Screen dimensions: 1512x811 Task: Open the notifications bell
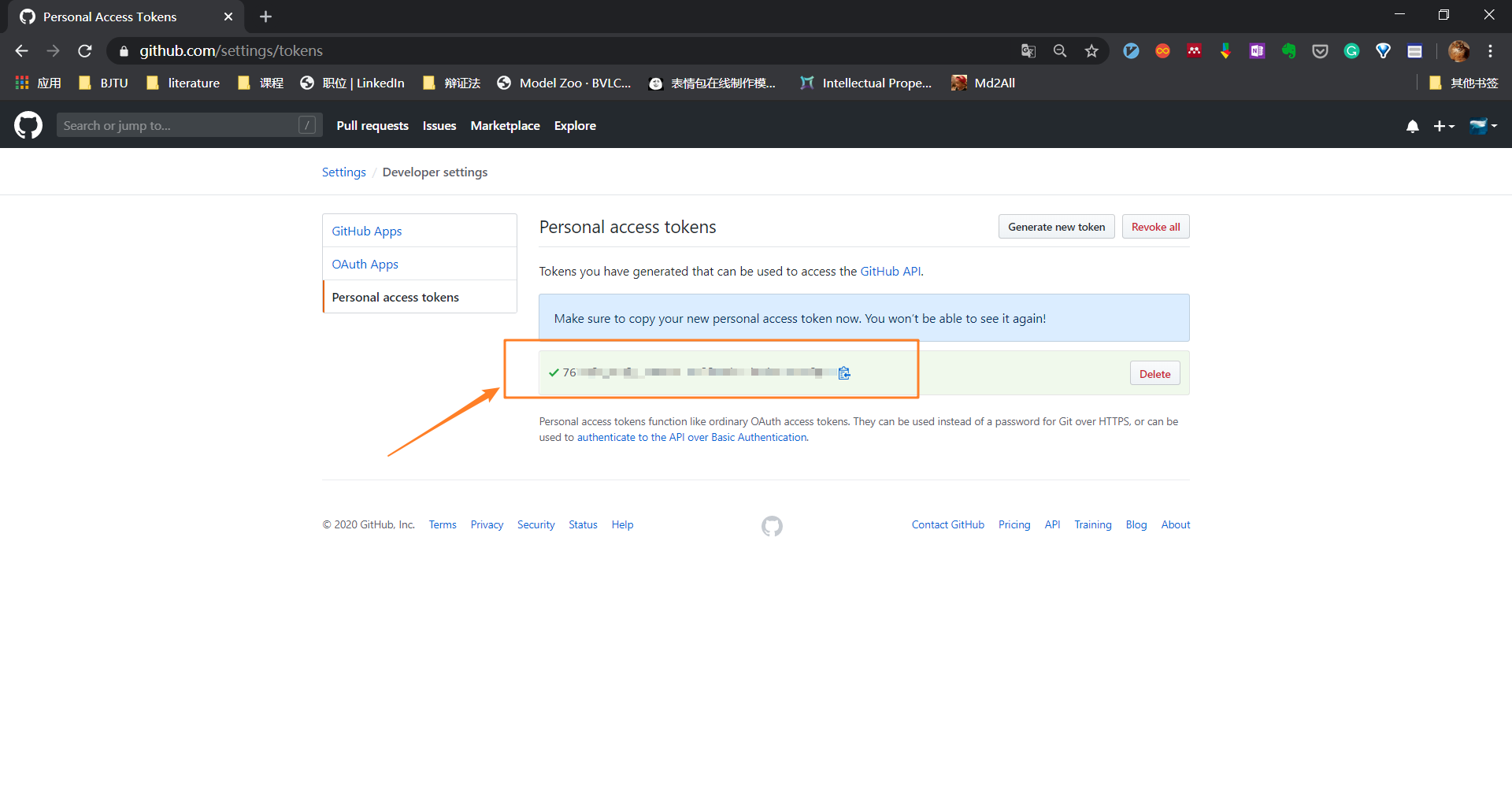pyautogui.click(x=1413, y=126)
